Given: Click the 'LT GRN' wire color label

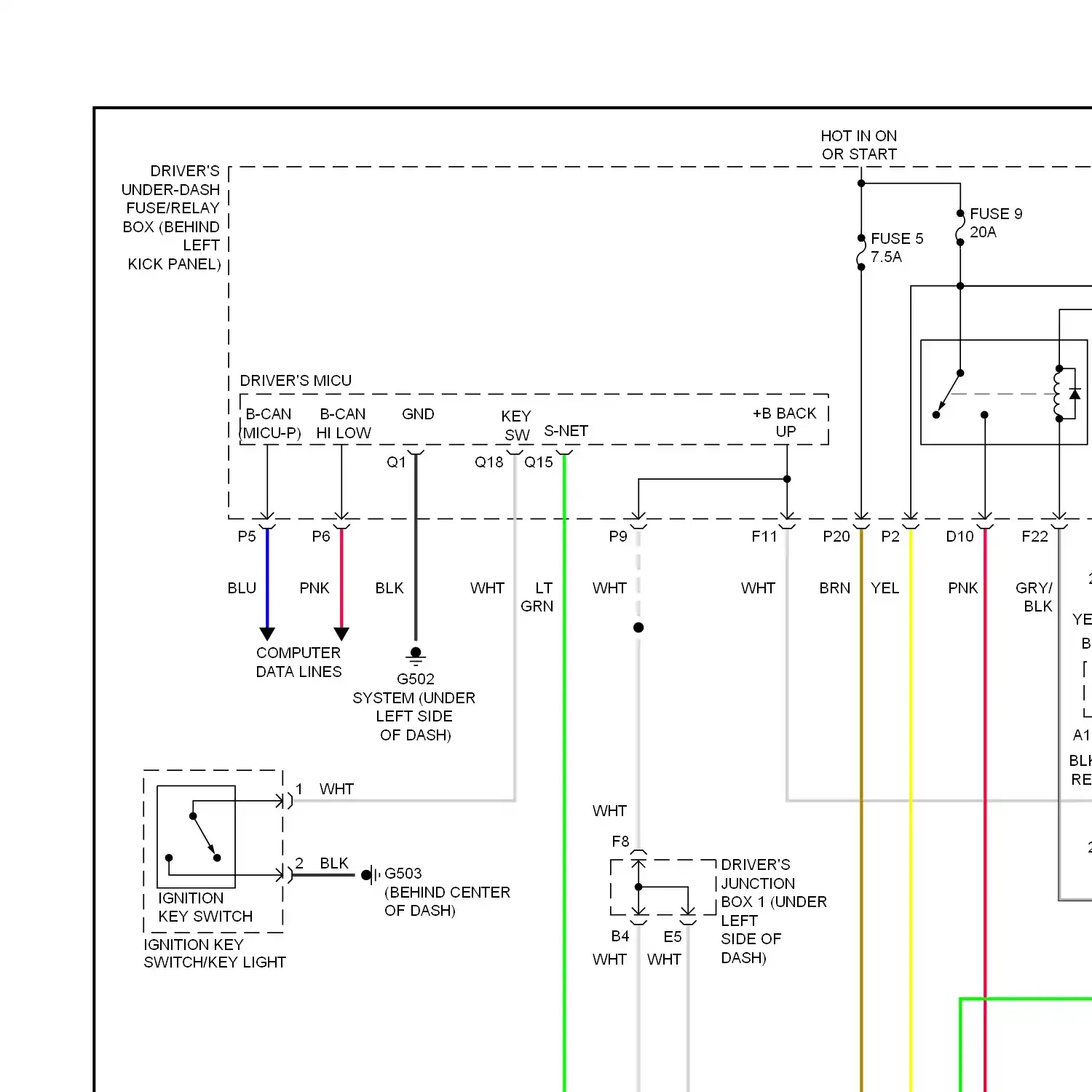Looking at the screenshot, I should click(537, 597).
